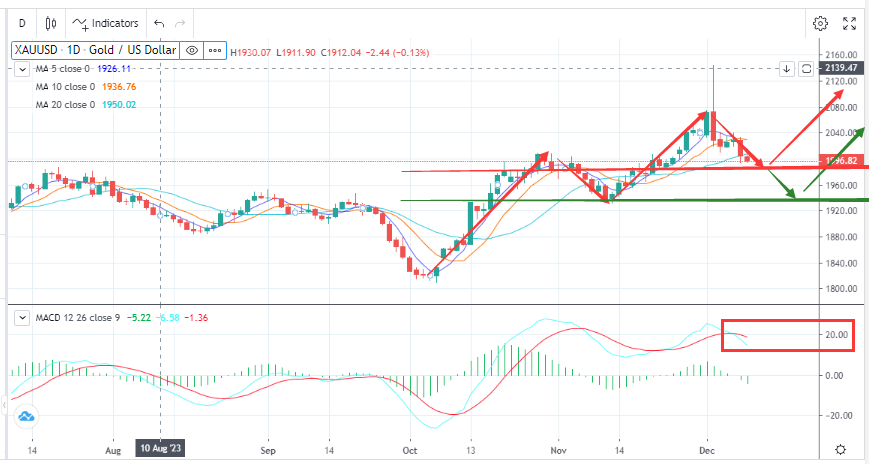Click the blue cloud icon in MACD pane

point(26,415)
